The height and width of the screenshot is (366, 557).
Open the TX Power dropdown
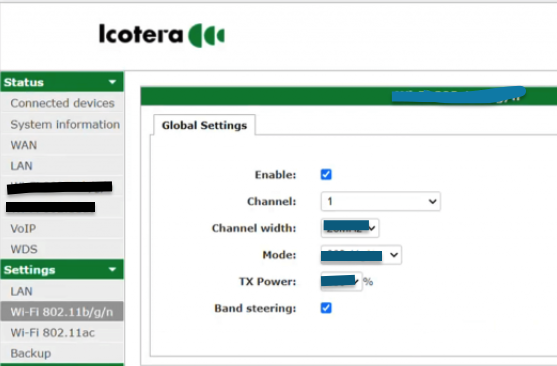(341, 281)
